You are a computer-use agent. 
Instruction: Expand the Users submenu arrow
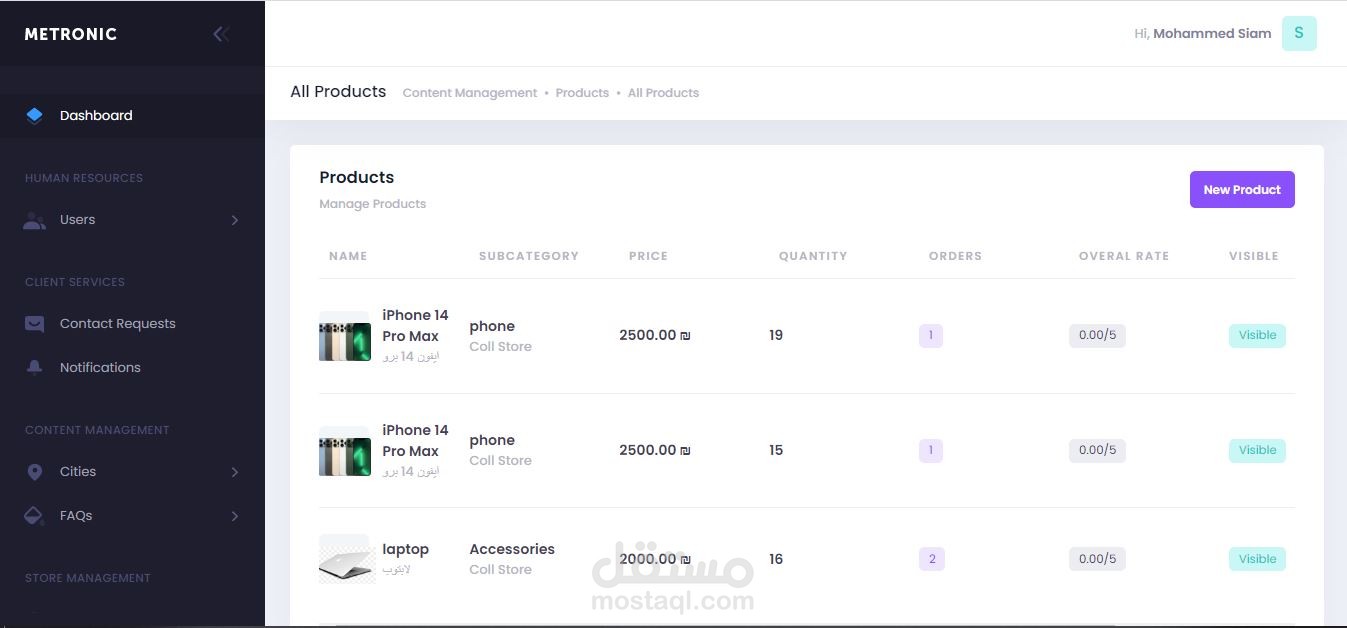(x=235, y=220)
